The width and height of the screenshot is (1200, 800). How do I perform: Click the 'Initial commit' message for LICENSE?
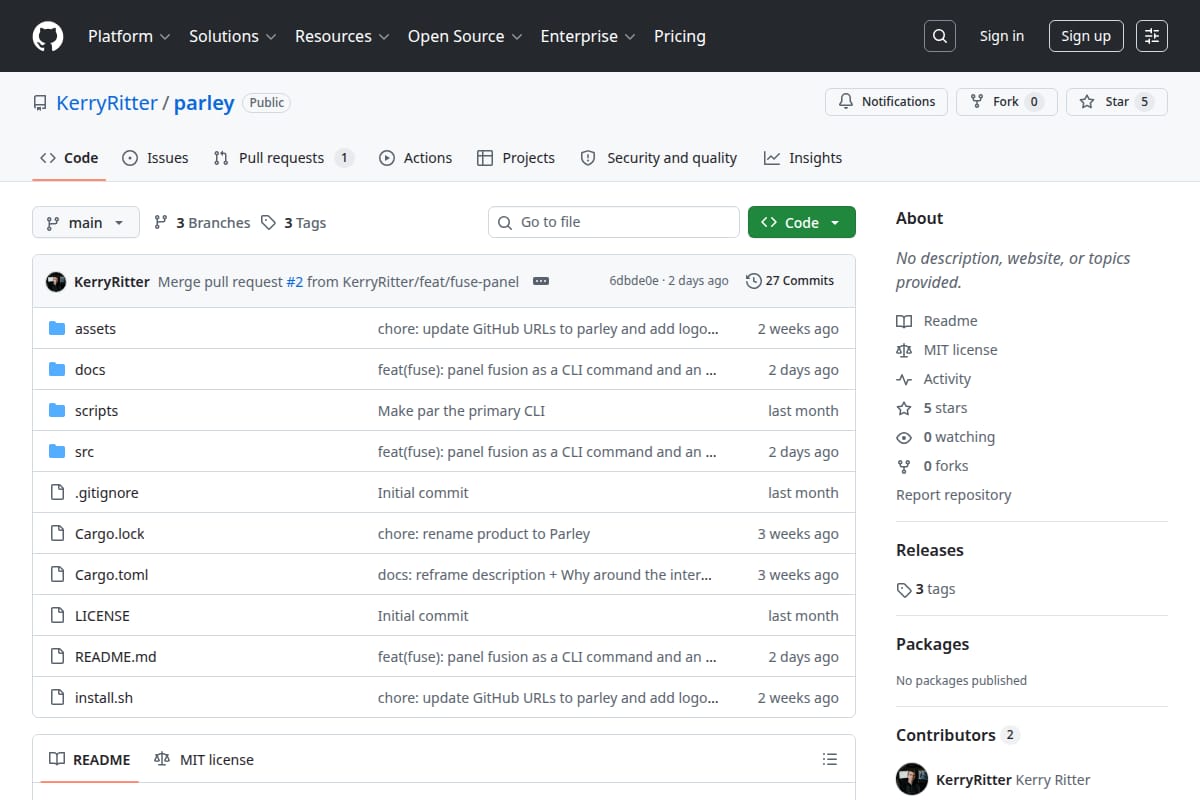(423, 616)
